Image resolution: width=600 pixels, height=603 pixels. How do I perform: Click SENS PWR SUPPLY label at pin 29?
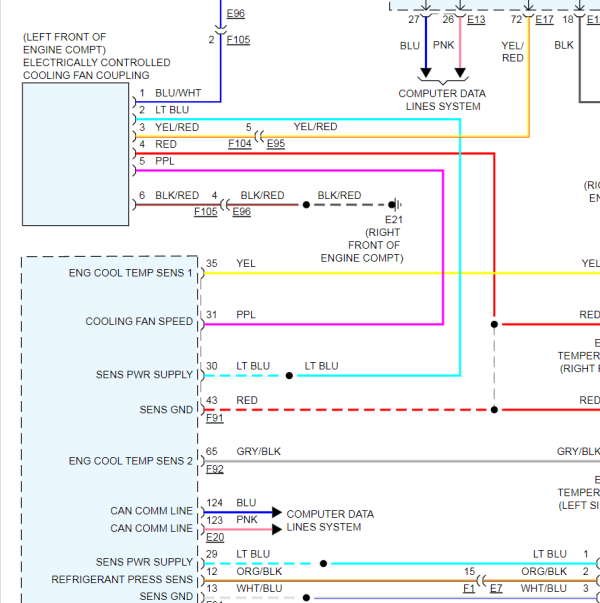point(144,562)
